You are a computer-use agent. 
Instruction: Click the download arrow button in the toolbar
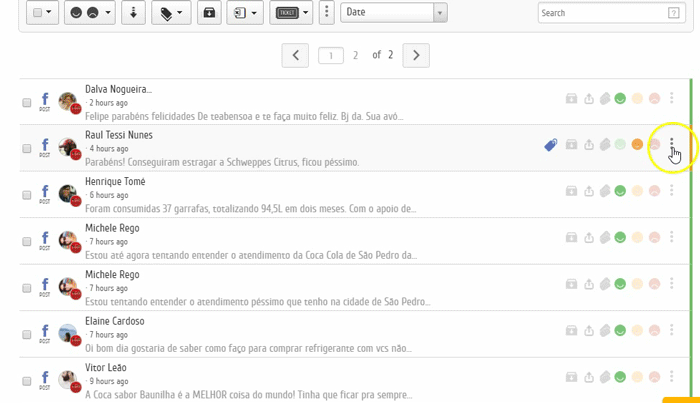[x=134, y=13]
